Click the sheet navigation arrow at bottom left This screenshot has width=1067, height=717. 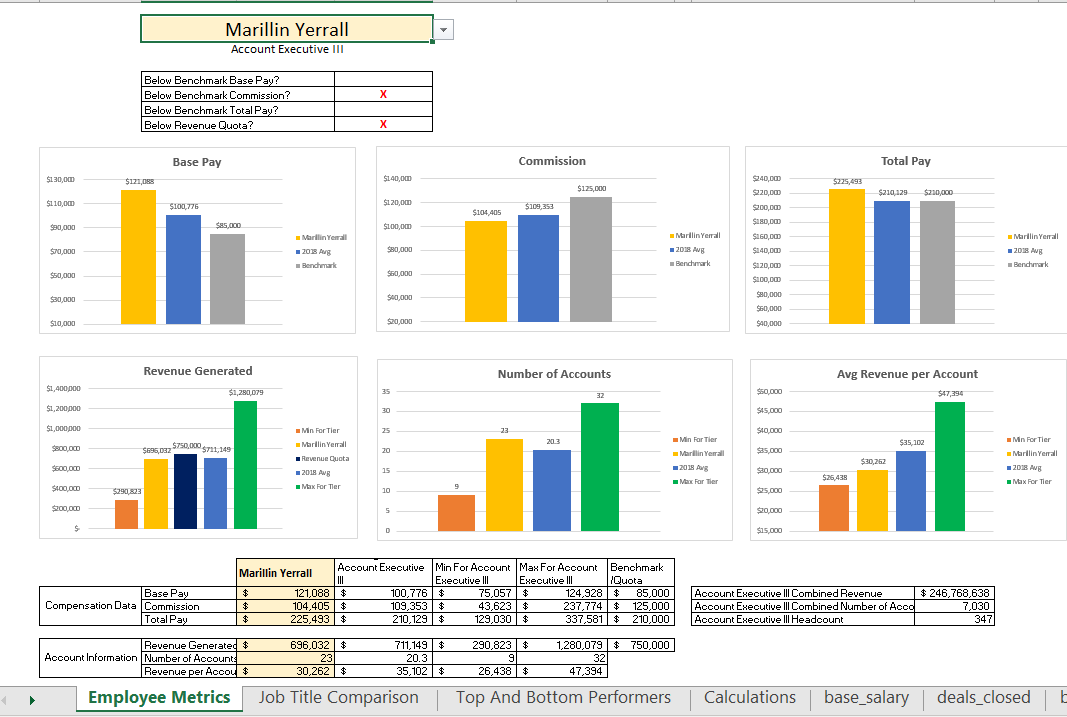coord(30,698)
